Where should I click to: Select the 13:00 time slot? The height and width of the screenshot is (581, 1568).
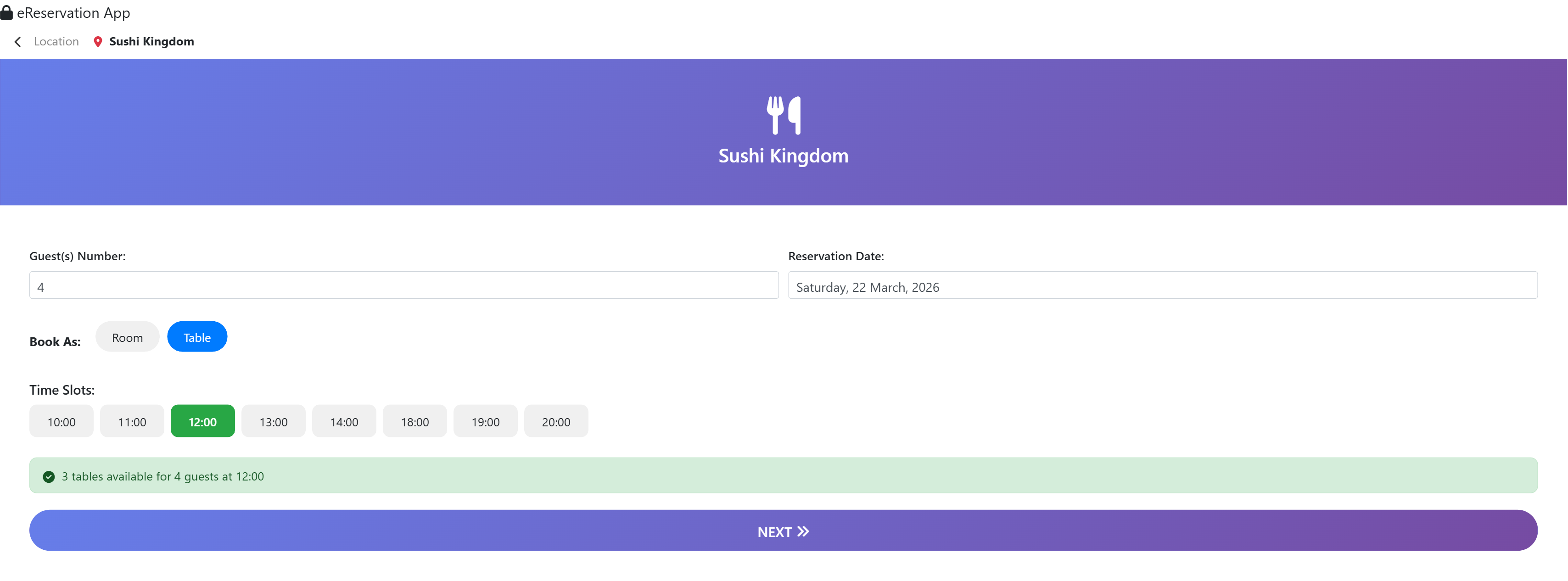tap(273, 420)
